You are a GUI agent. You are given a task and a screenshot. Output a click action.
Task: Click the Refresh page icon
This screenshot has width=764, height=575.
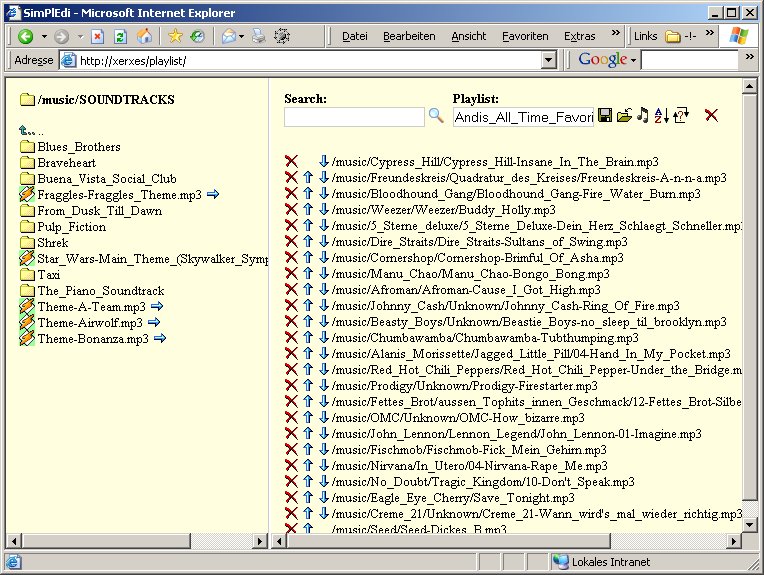coord(120,36)
